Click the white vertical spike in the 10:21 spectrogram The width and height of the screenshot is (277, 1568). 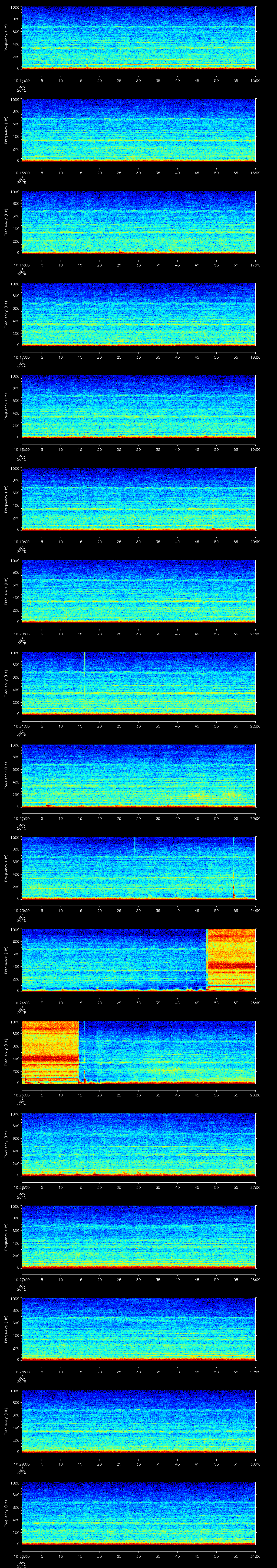tap(85, 676)
